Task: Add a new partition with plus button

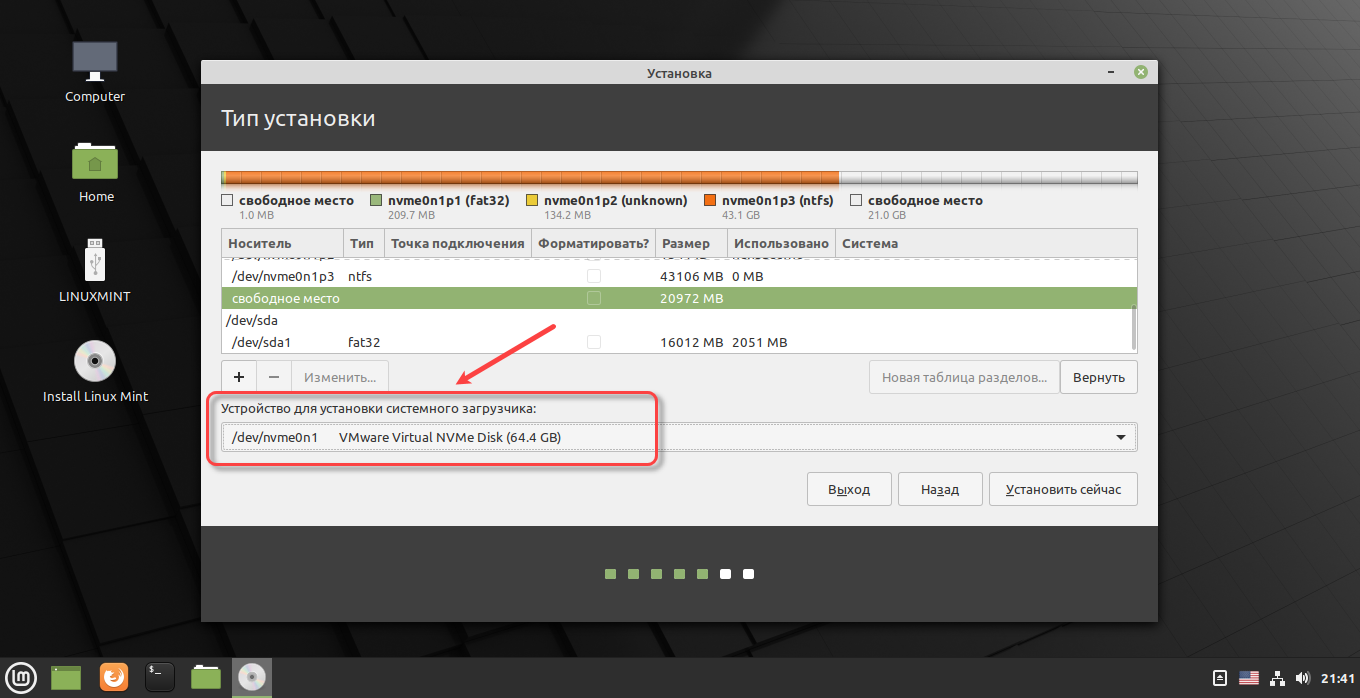Action: coord(239,377)
